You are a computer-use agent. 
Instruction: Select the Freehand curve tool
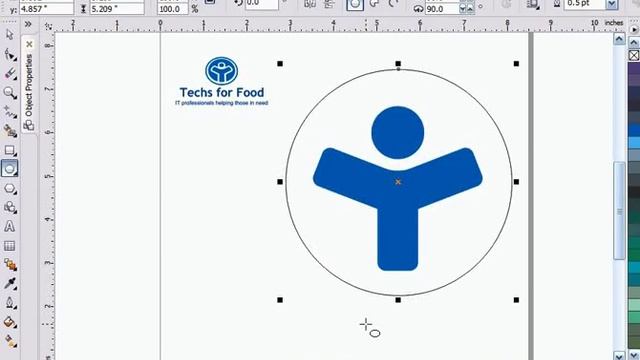point(10,112)
